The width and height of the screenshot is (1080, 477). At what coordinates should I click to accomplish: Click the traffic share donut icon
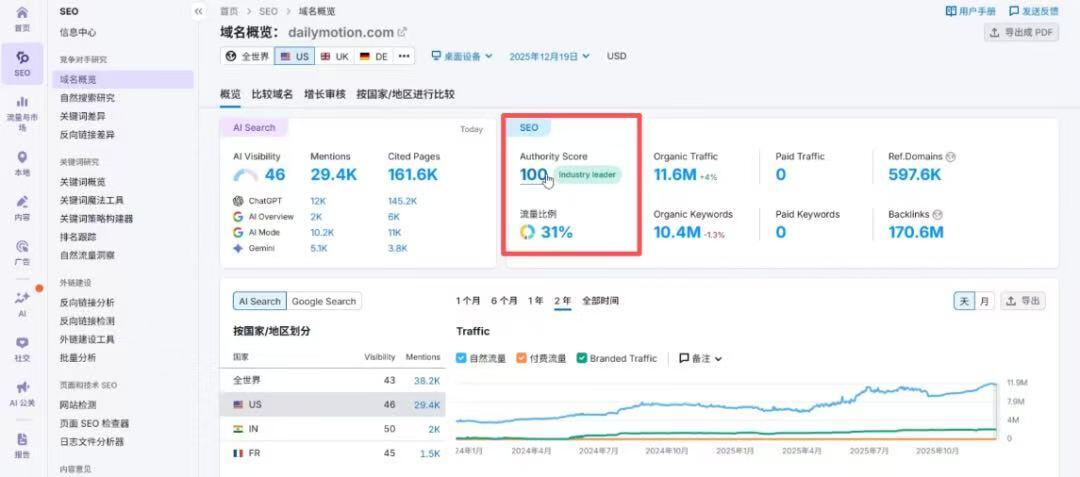[x=528, y=232]
